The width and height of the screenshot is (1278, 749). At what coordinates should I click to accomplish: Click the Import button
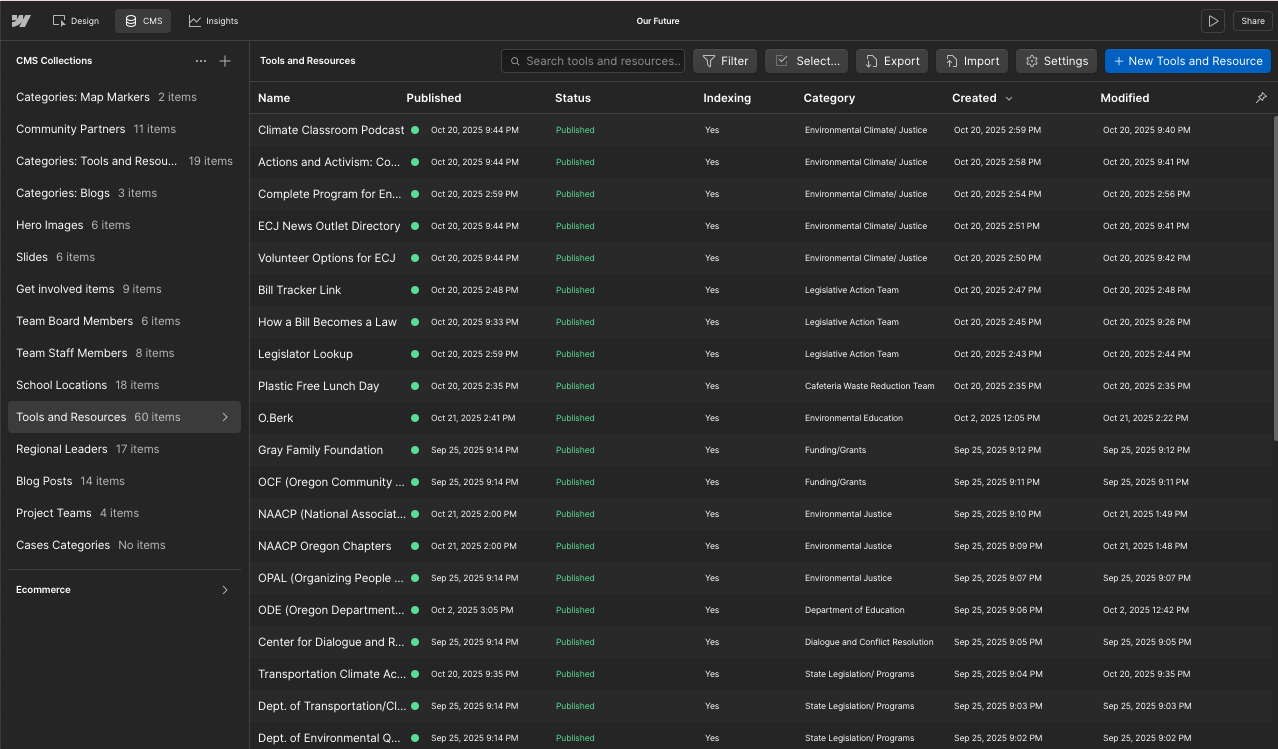[x=972, y=61]
